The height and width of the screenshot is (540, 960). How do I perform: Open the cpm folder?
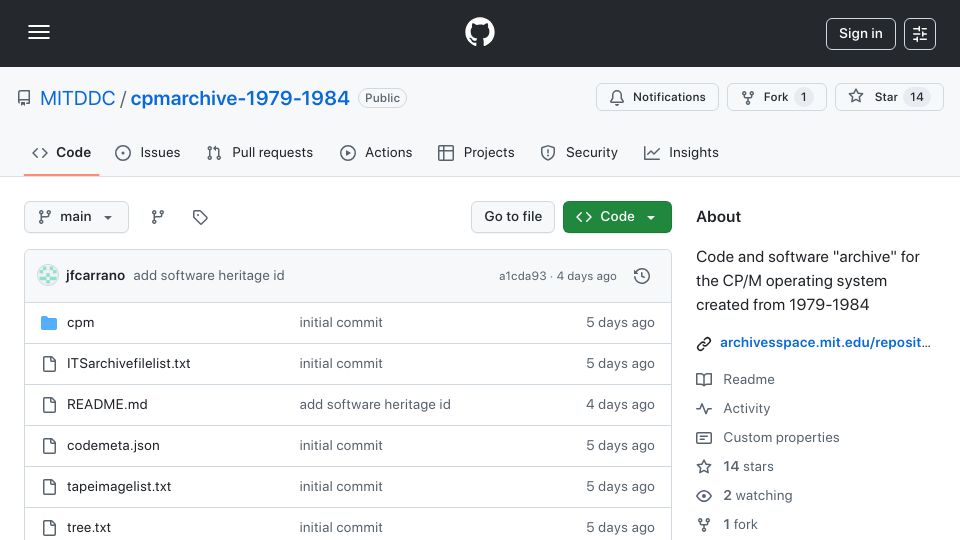(x=81, y=323)
